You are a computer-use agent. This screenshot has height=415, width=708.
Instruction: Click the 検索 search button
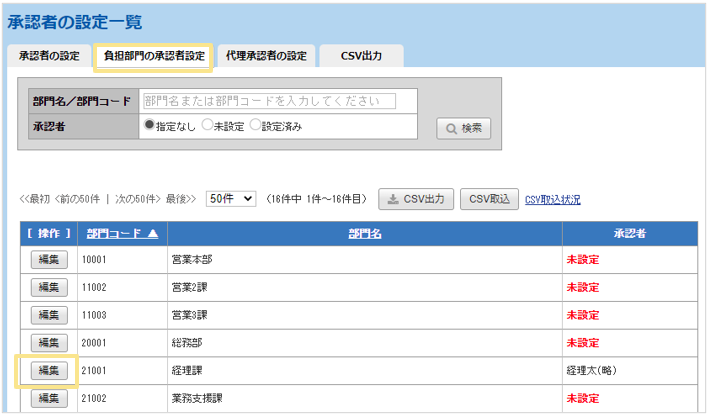click(x=464, y=128)
